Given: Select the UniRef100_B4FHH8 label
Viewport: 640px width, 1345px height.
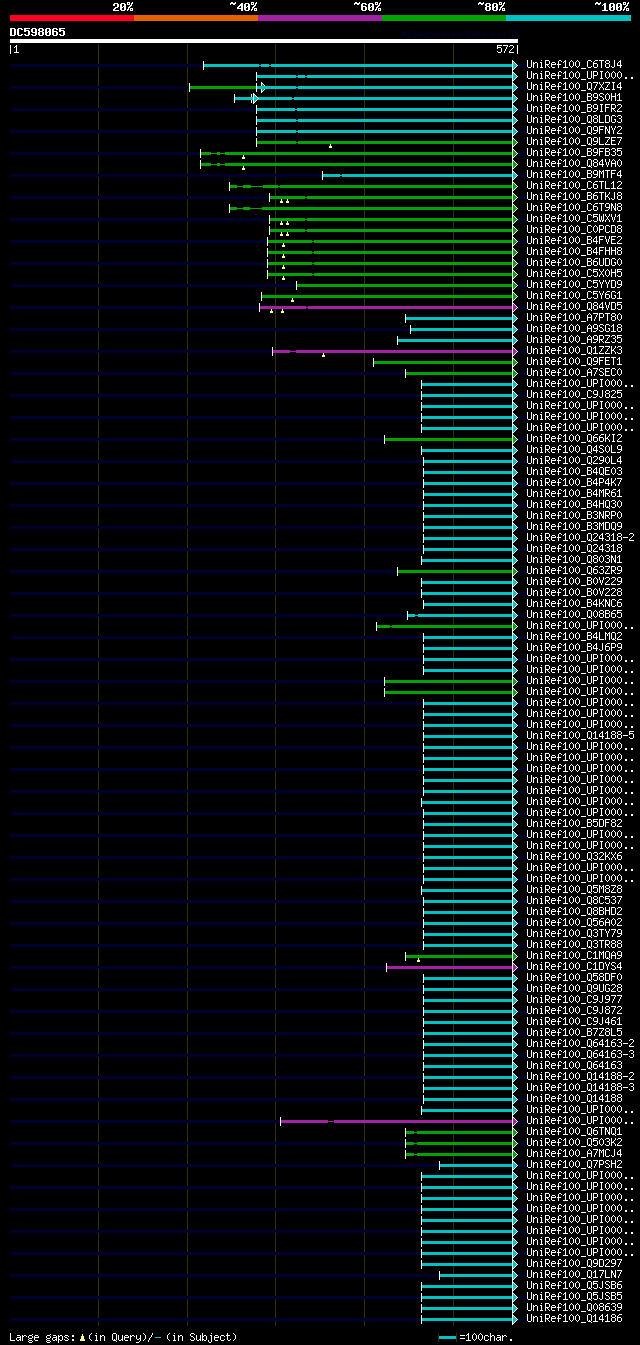Looking at the screenshot, I should (x=574, y=251).
